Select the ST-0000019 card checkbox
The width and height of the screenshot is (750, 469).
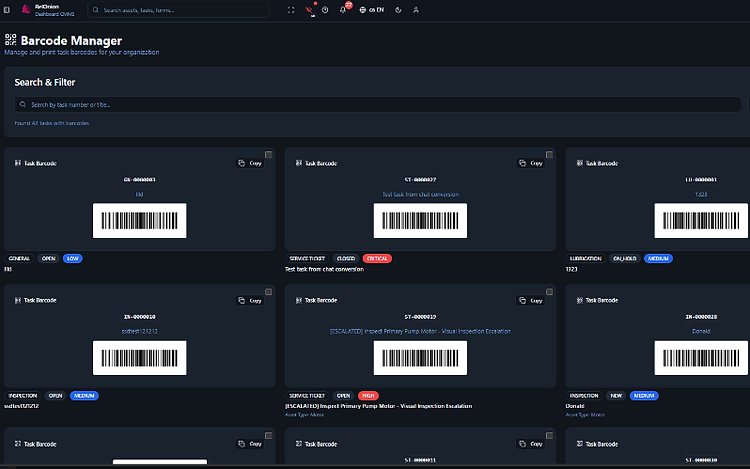(x=549, y=292)
